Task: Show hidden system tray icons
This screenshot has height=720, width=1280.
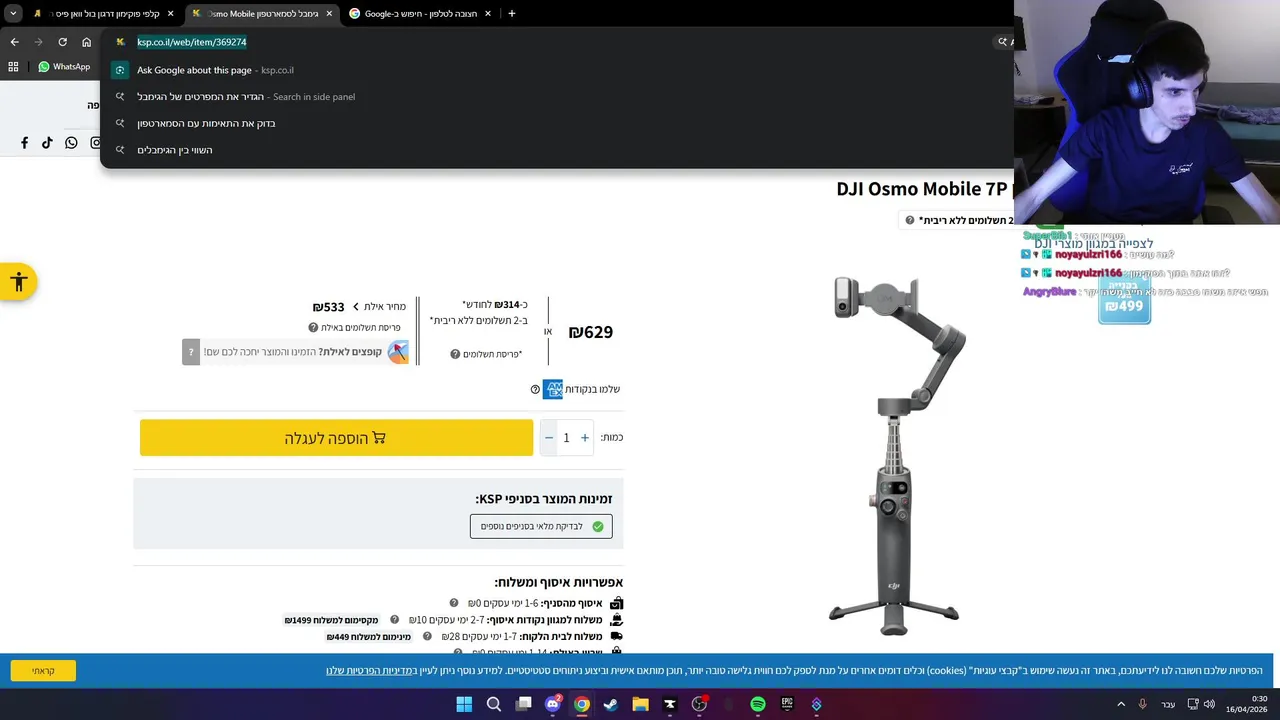Action: [x=1121, y=704]
